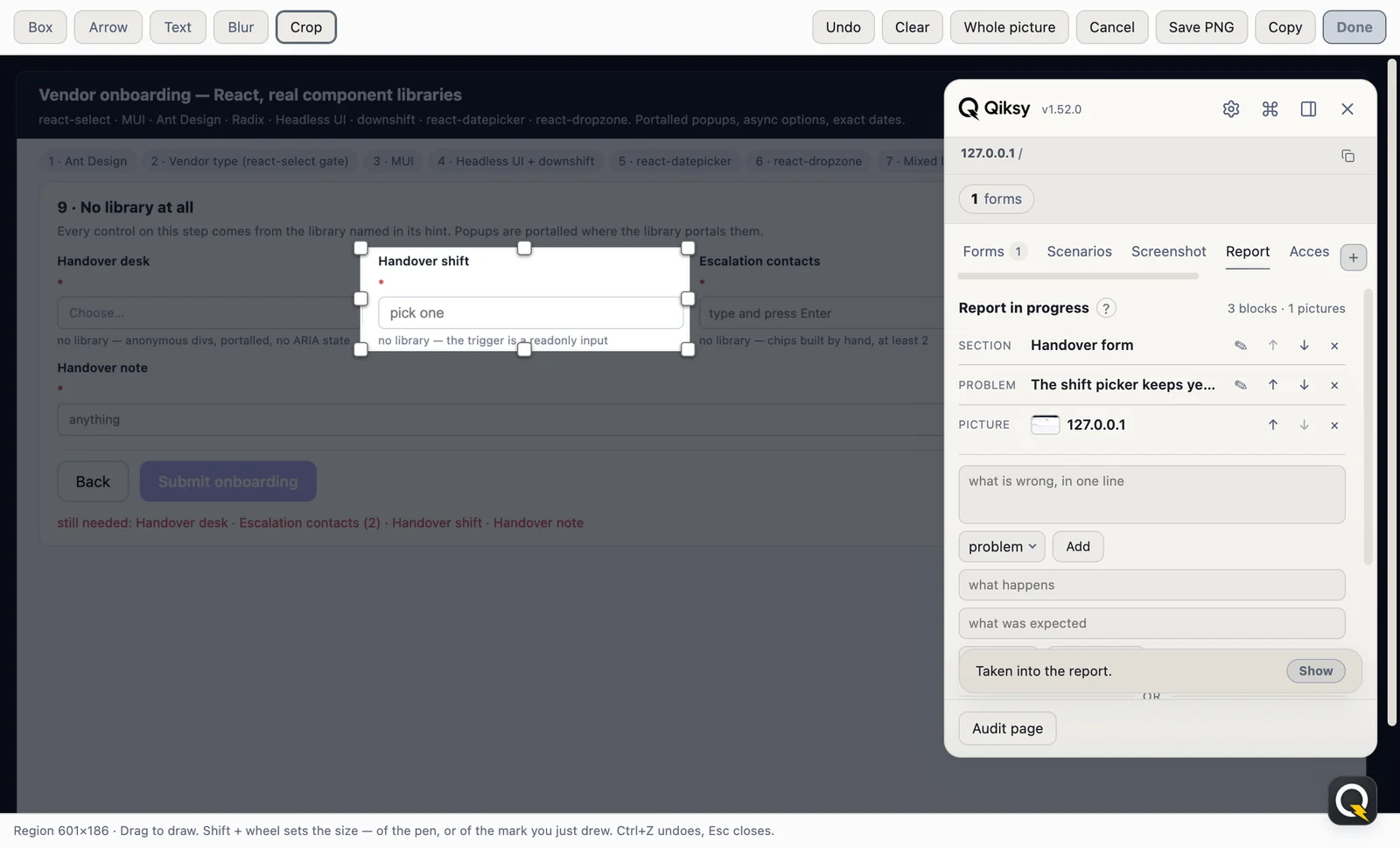Copy the annotated picture
The width and height of the screenshot is (1400, 848).
1284,27
